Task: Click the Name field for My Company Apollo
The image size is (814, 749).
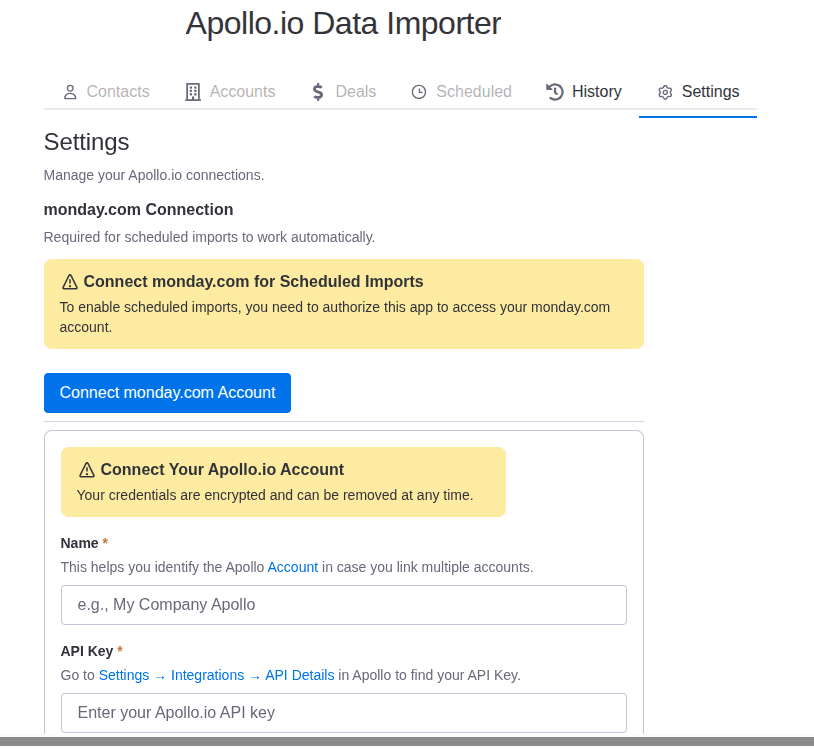Action: (344, 605)
